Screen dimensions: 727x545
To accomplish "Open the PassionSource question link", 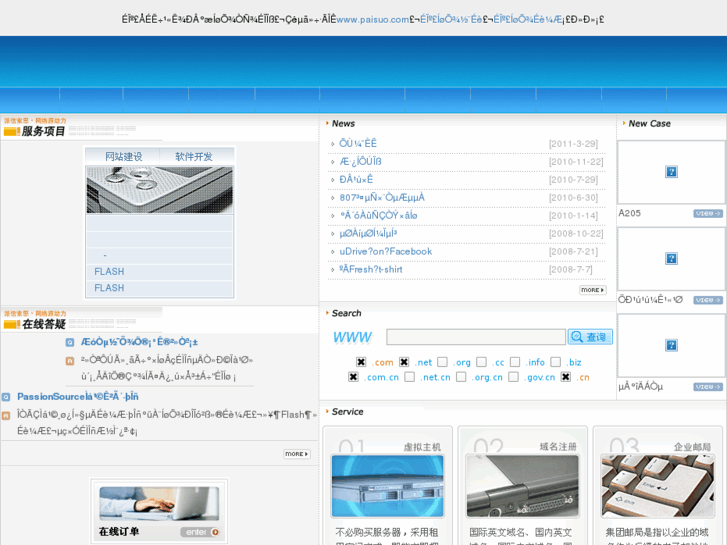I will [x=78, y=397].
